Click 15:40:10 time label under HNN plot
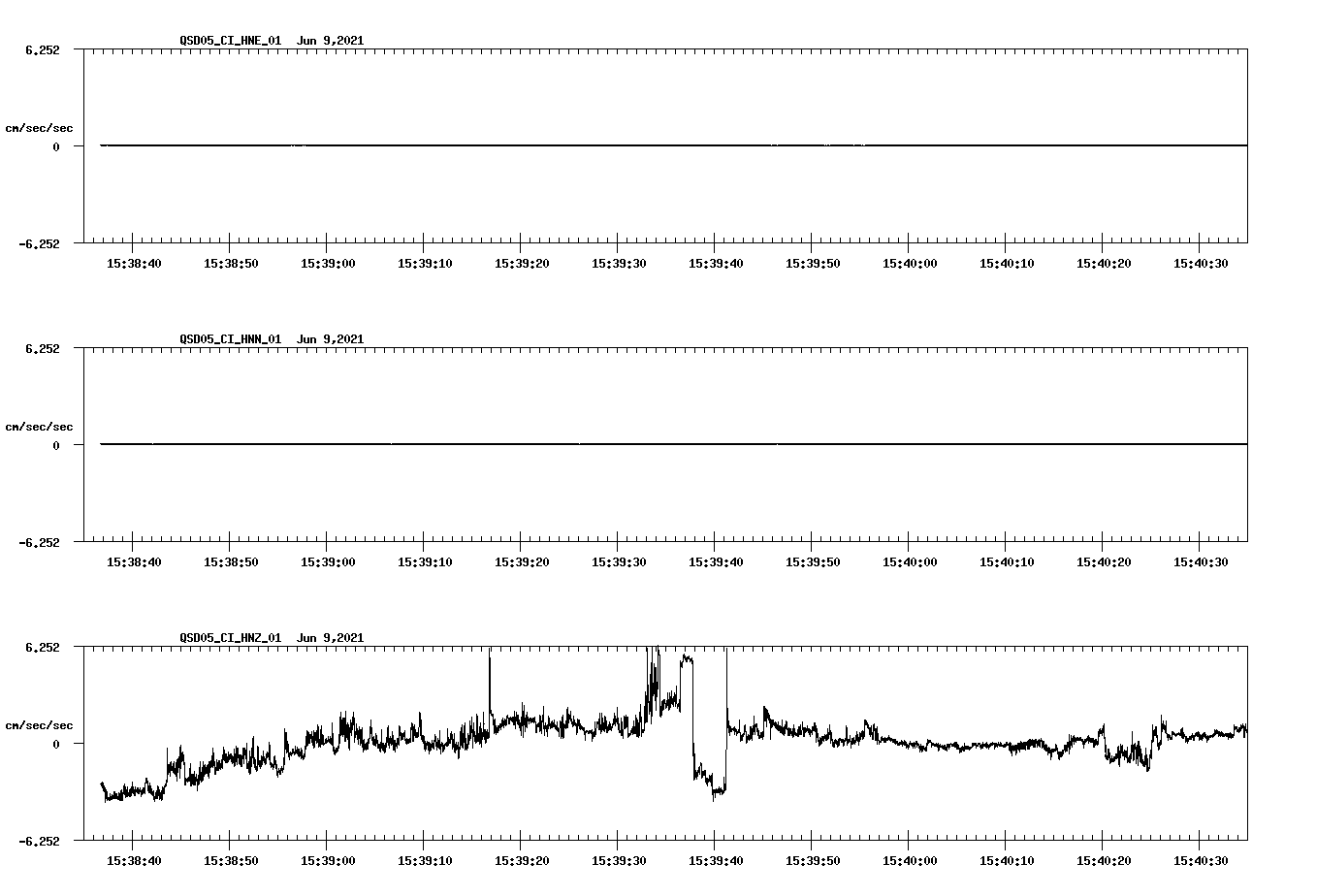The width and height of the screenshot is (1317, 896). click(1007, 562)
